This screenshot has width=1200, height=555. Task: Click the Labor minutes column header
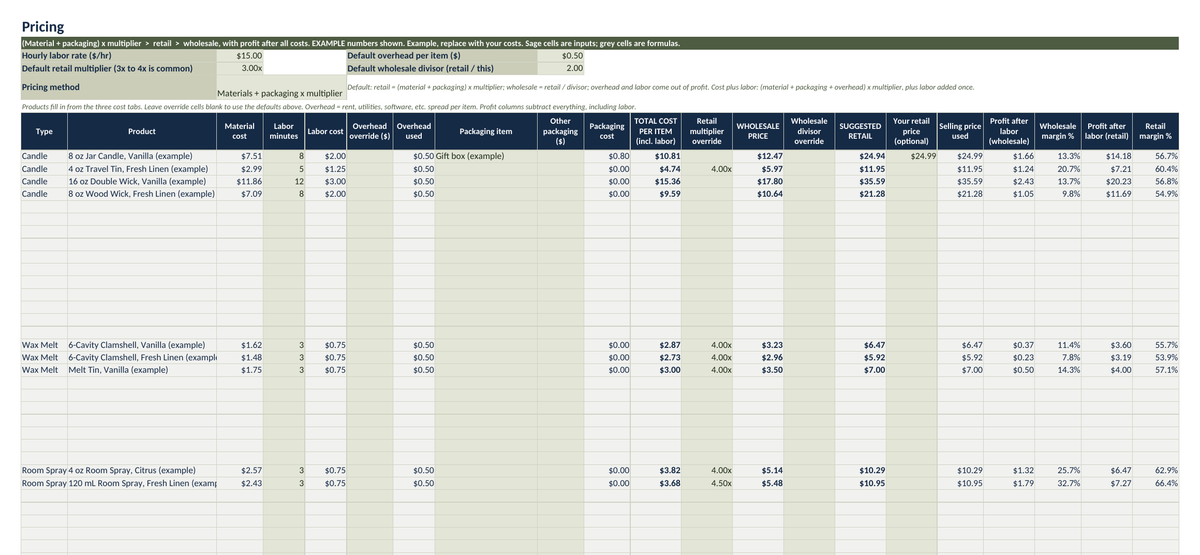pos(284,132)
